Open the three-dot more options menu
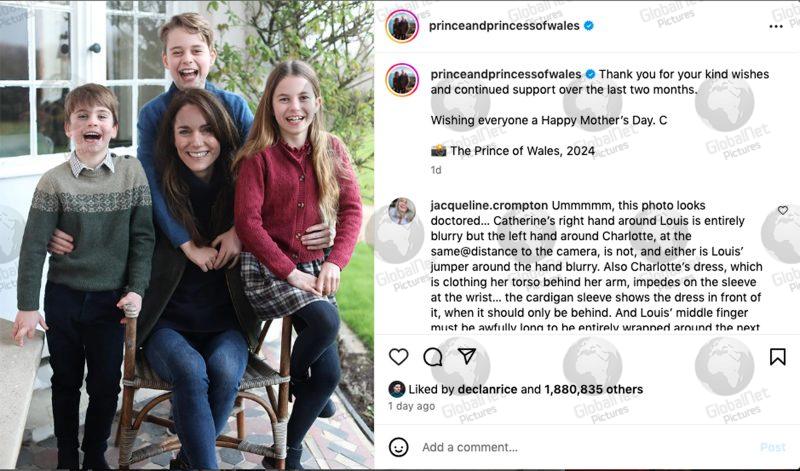Viewport: 800px width, 471px height. coord(776,27)
